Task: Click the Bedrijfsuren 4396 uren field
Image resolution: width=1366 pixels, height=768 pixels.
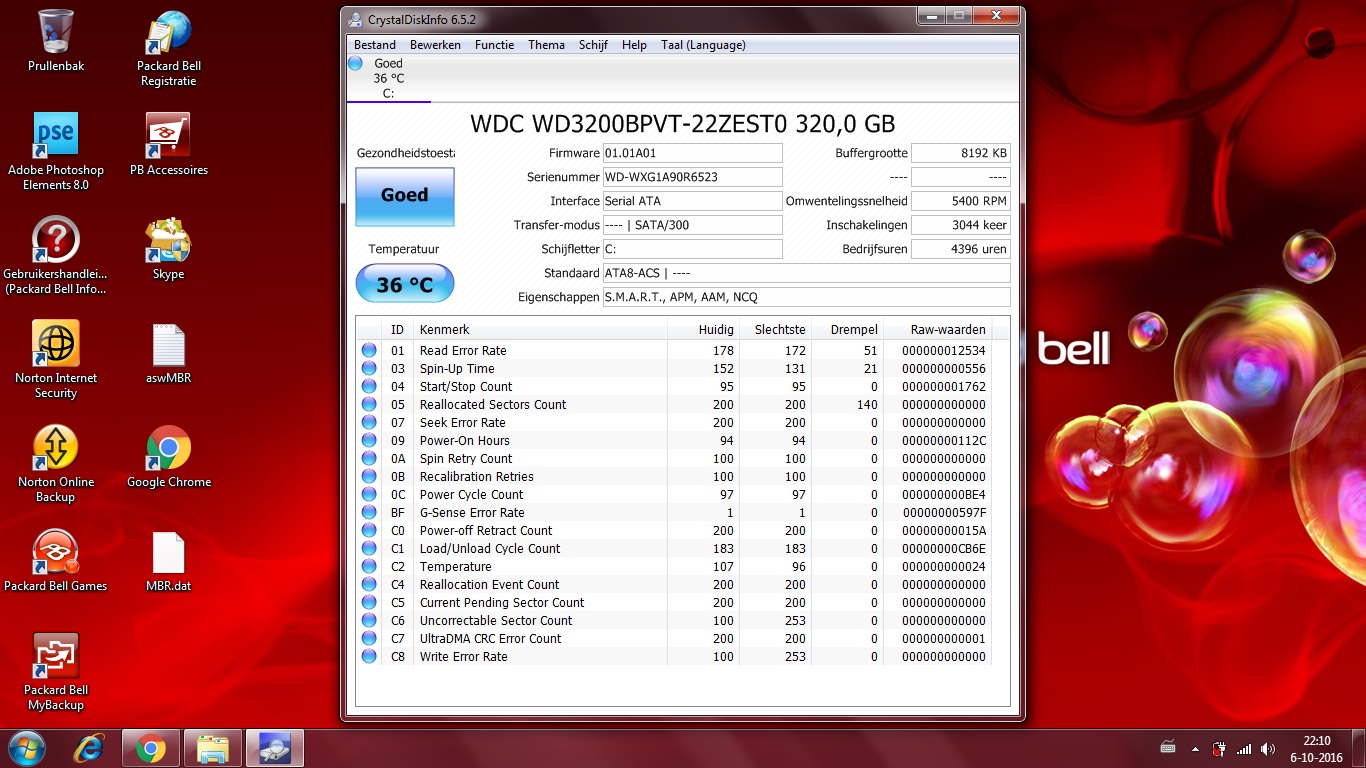Action: pos(961,249)
